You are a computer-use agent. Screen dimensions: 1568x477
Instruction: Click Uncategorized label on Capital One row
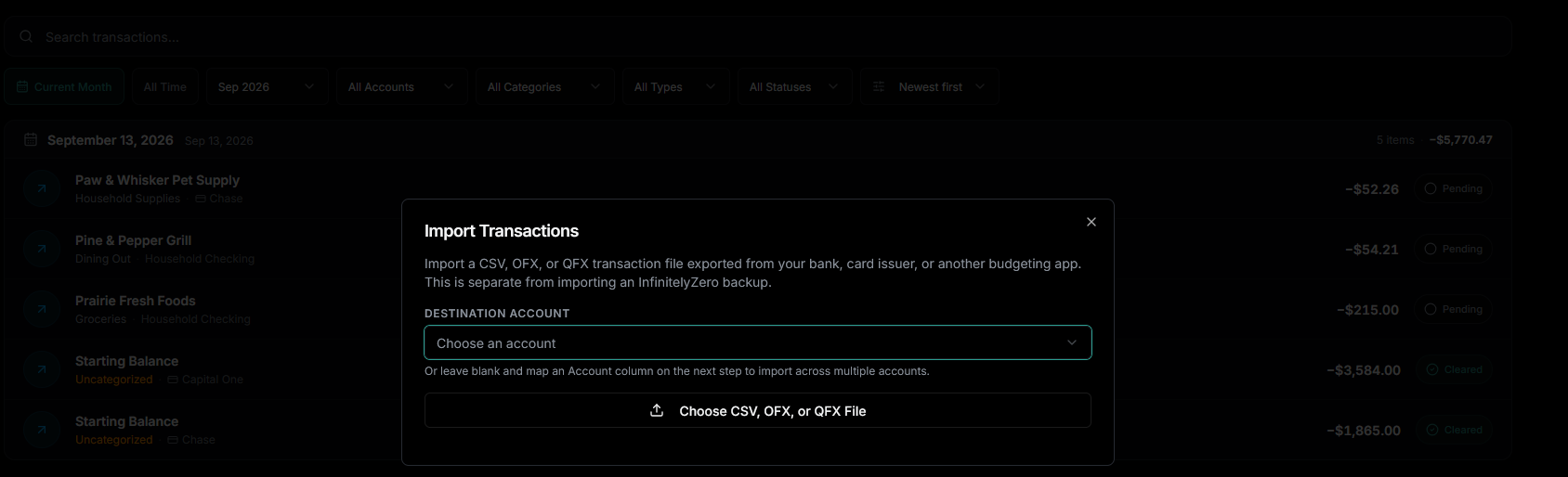point(113,380)
